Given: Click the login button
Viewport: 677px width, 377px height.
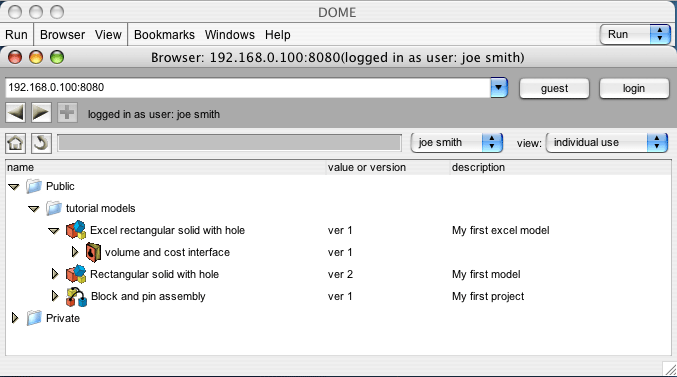Looking at the screenshot, I should point(634,89).
